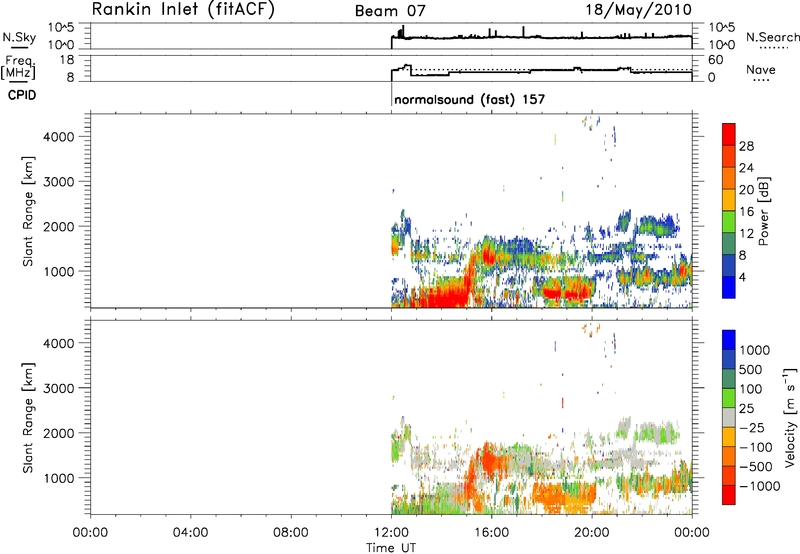Click the gray segment of velocity colorbar
This screenshot has width=800, height=554.
coord(729,417)
